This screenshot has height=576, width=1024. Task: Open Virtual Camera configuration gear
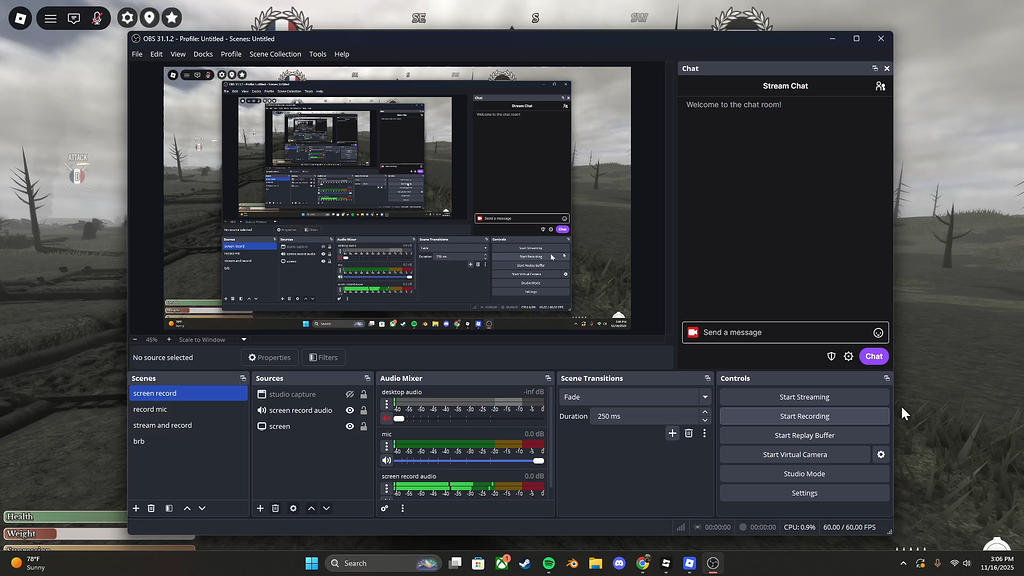pyautogui.click(x=880, y=455)
